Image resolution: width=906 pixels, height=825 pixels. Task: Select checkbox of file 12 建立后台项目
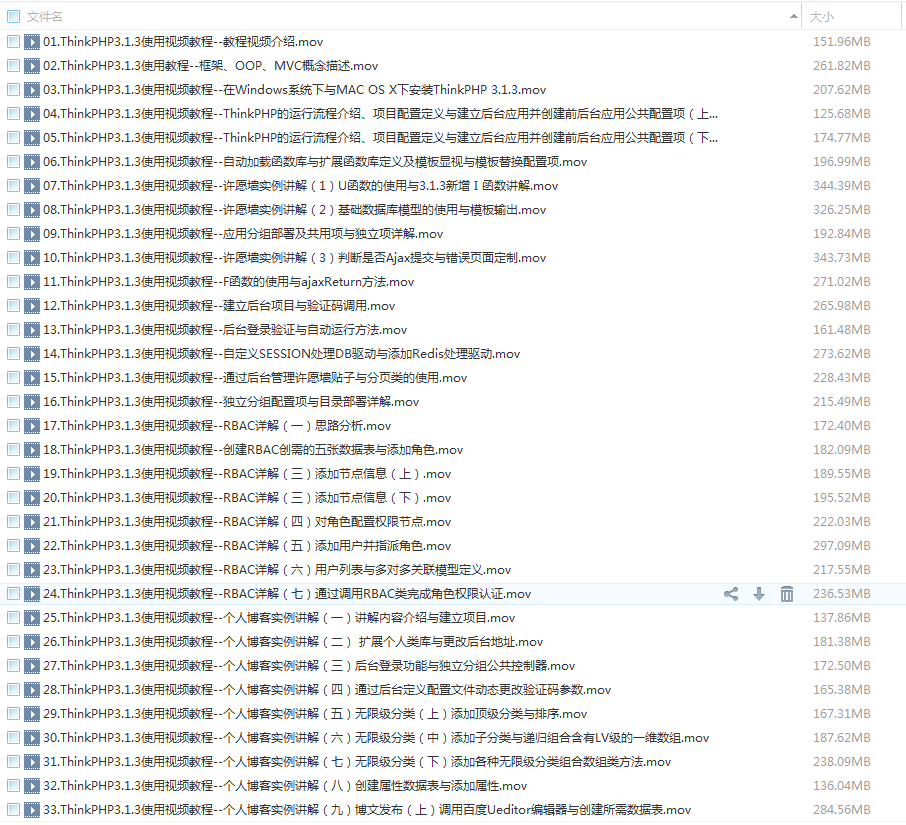[x=13, y=306]
